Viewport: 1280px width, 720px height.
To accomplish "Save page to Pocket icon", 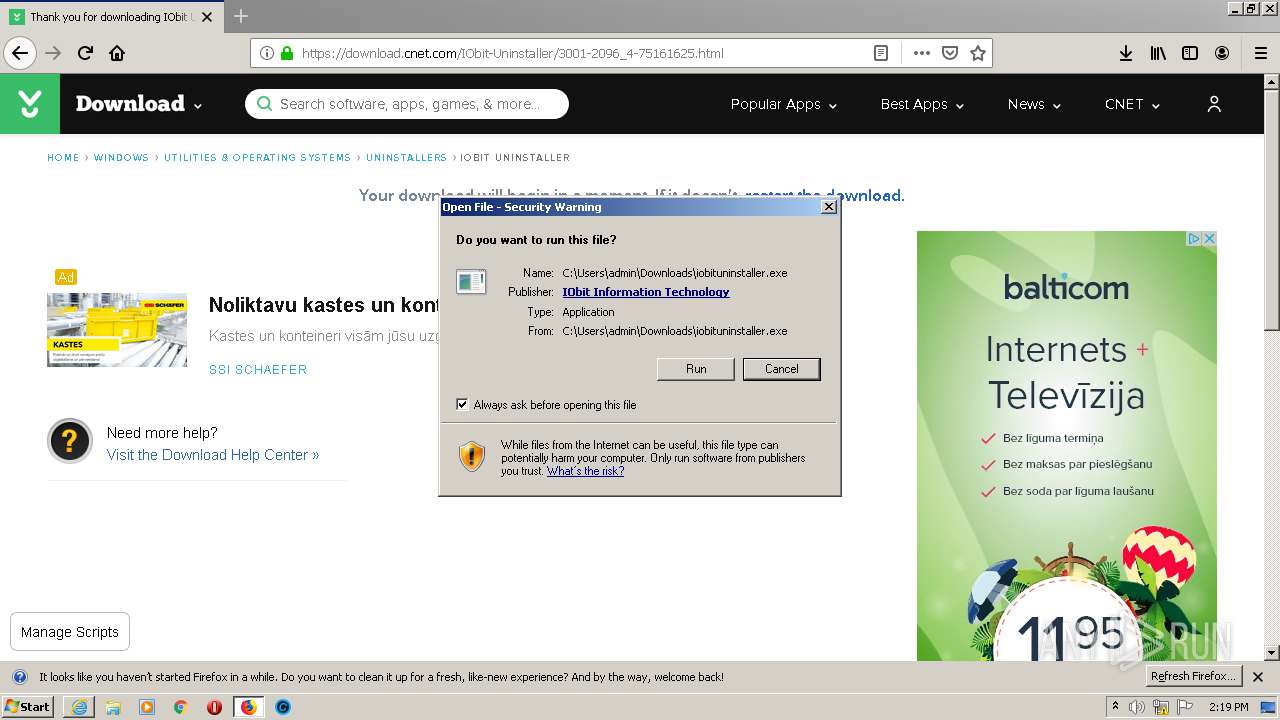I will click(x=950, y=53).
